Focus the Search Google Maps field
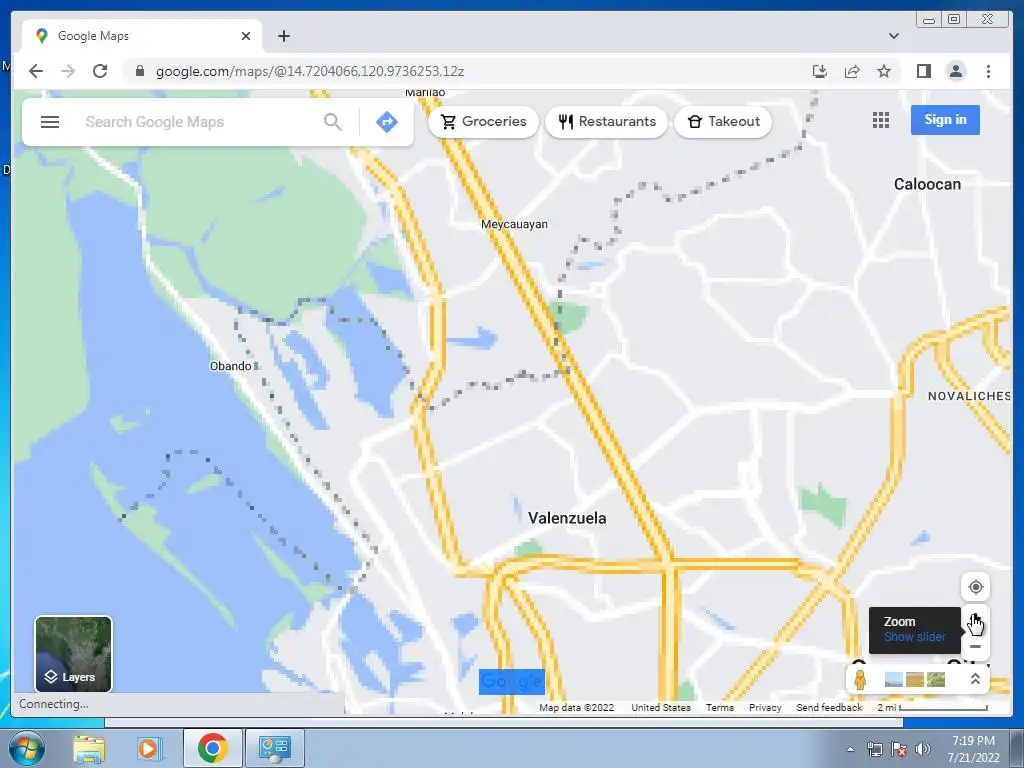1024x768 pixels. (196, 122)
